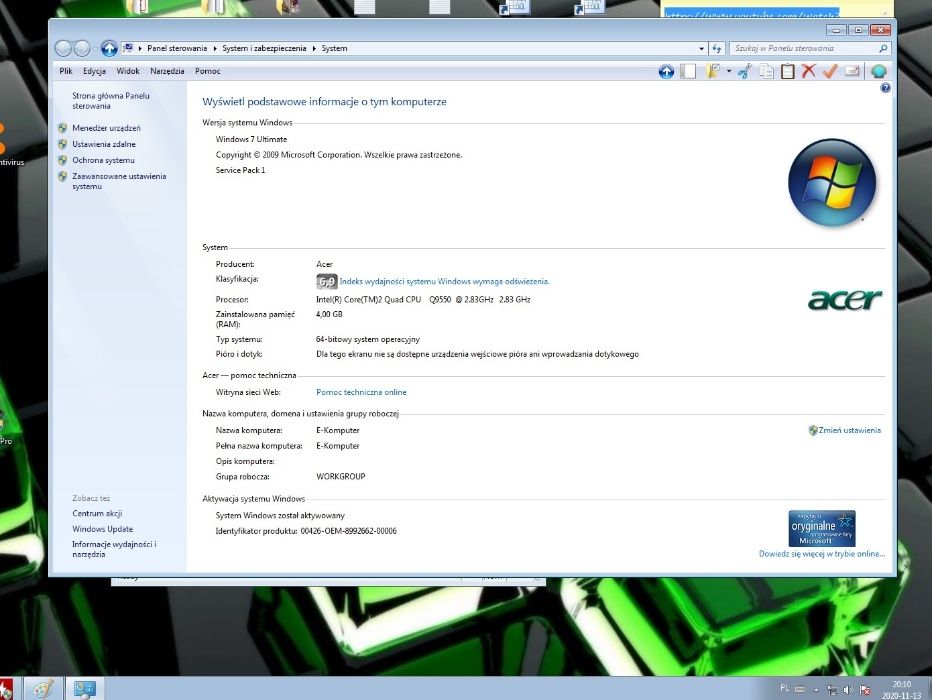Open Dowiedz się więcej w trybie online link
The image size is (932, 700).
(x=821, y=554)
